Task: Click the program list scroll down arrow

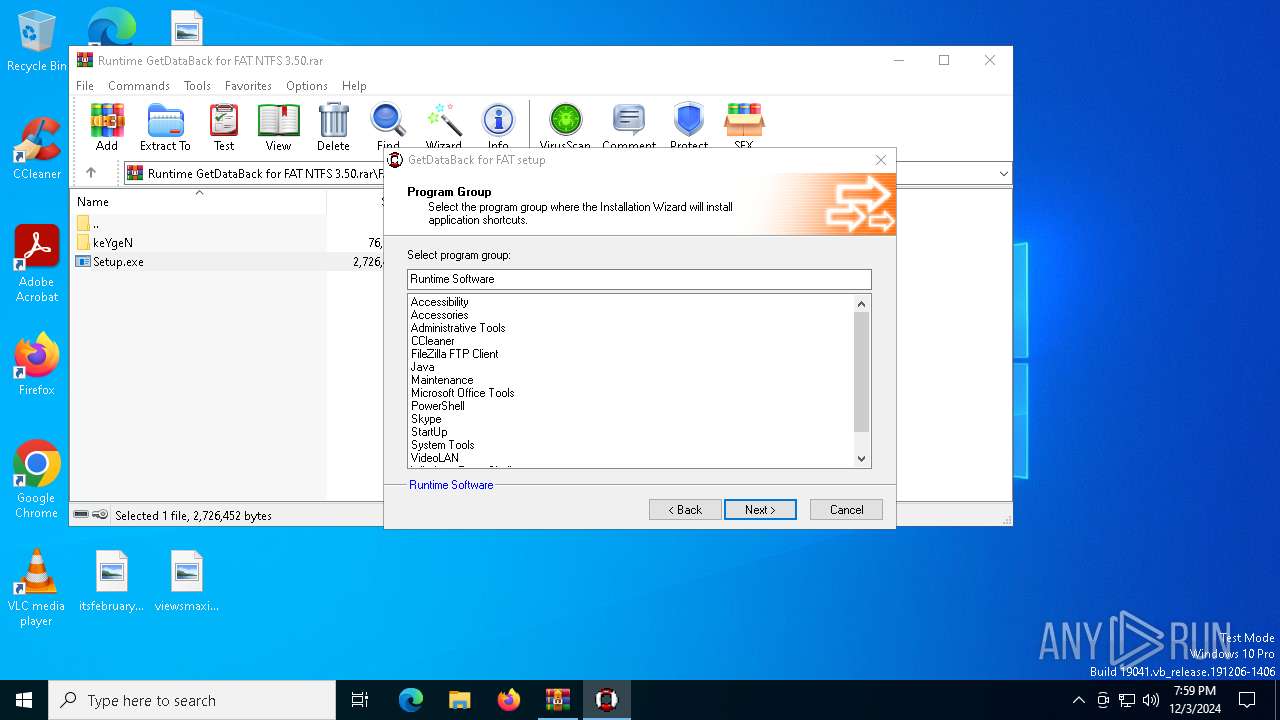Action: (x=862, y=459)
